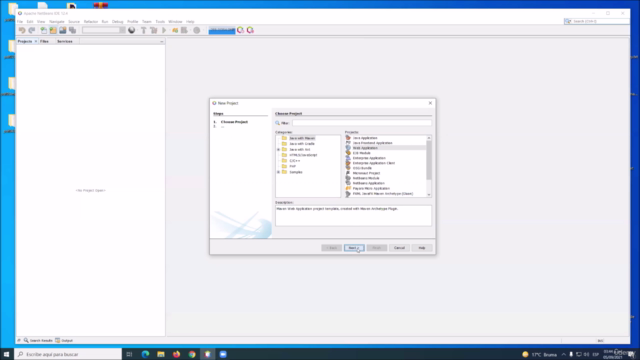Screen dimensions: 640x360
Task: Open the Debug menu
Action: pos(118,22)
